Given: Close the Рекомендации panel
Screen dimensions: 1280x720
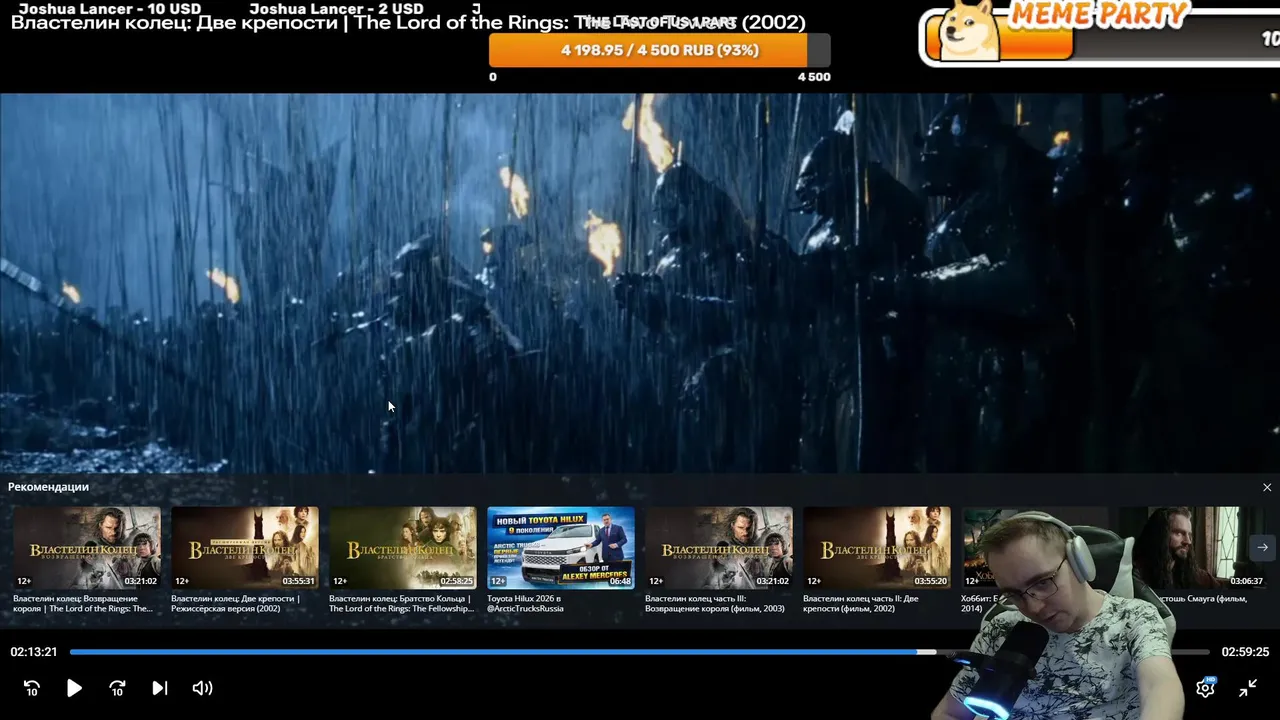Looking at the screenshot, I should coord(1267,487).
